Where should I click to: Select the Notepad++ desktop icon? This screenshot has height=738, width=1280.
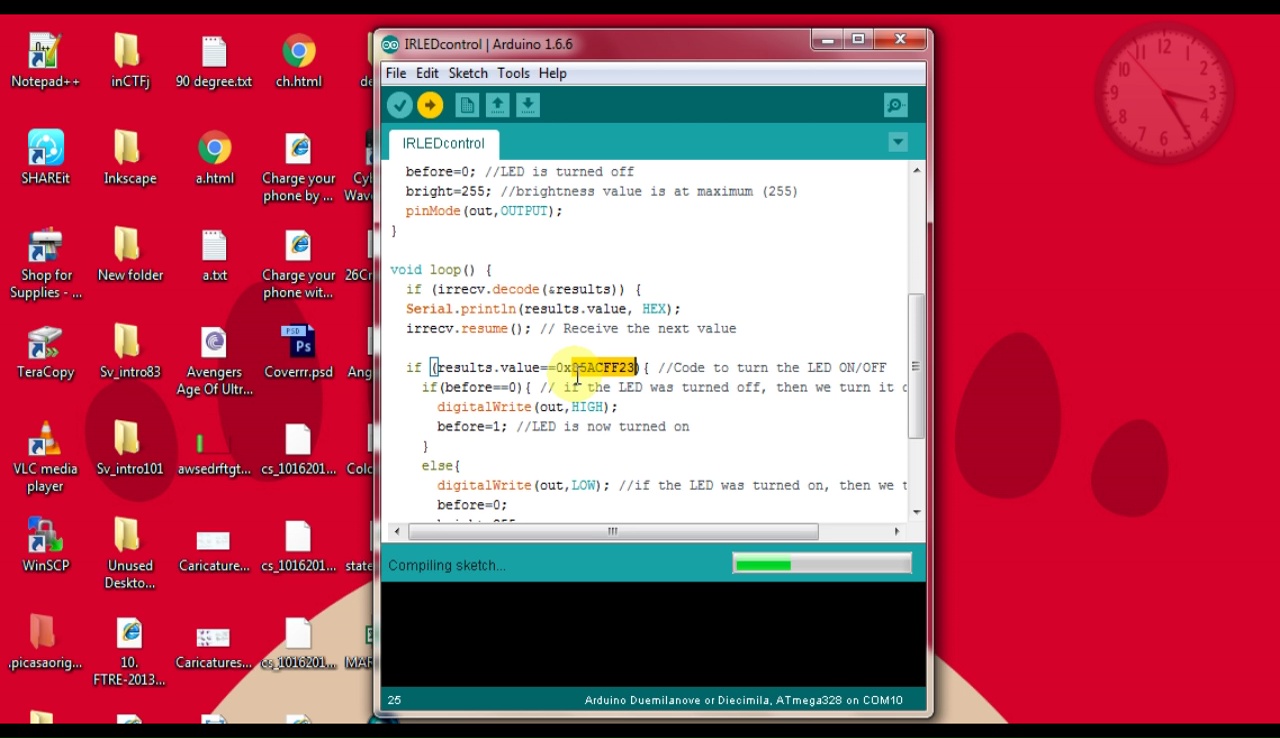(45, 61)
